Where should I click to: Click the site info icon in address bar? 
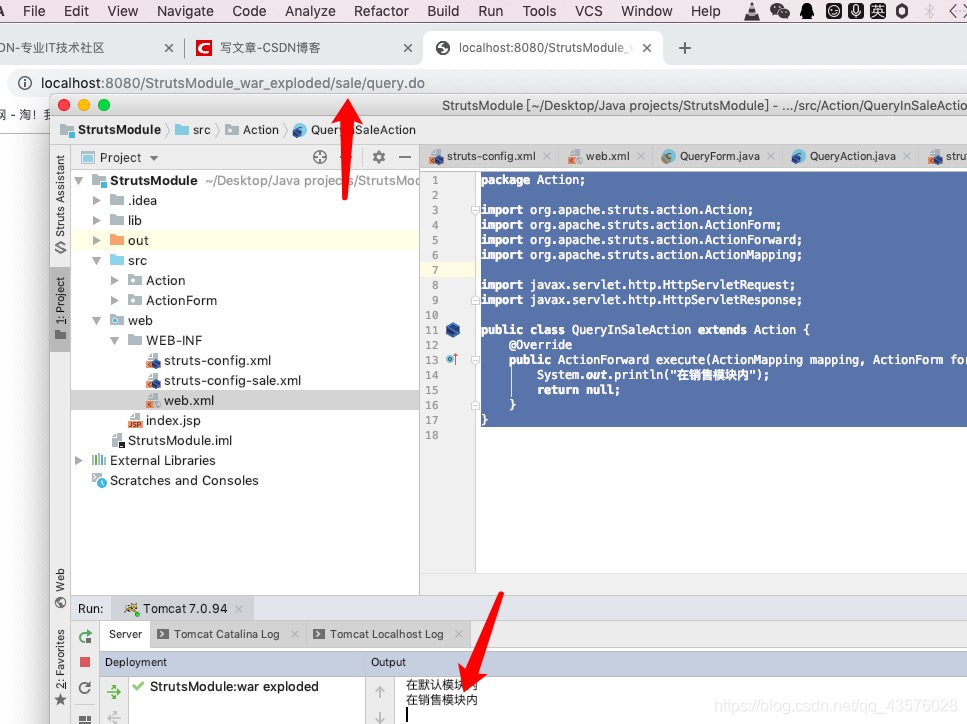pyautogui.click(x=25, y=83)
